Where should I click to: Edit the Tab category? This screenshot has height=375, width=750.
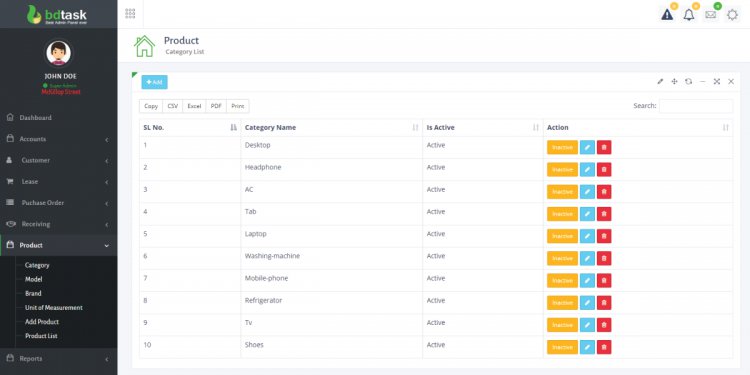(x=587, y=214)
